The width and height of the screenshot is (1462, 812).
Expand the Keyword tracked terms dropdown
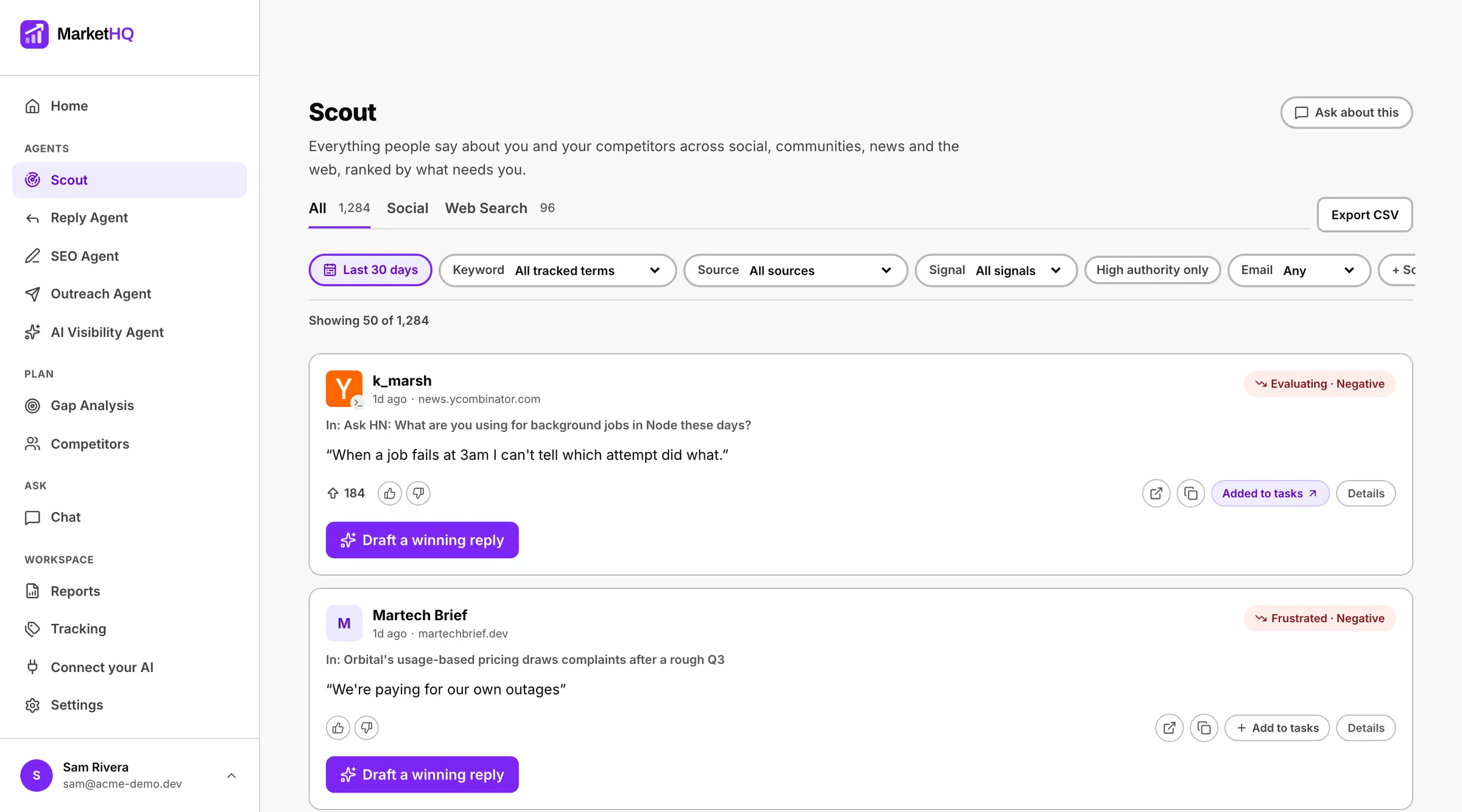tap(557, 270)
